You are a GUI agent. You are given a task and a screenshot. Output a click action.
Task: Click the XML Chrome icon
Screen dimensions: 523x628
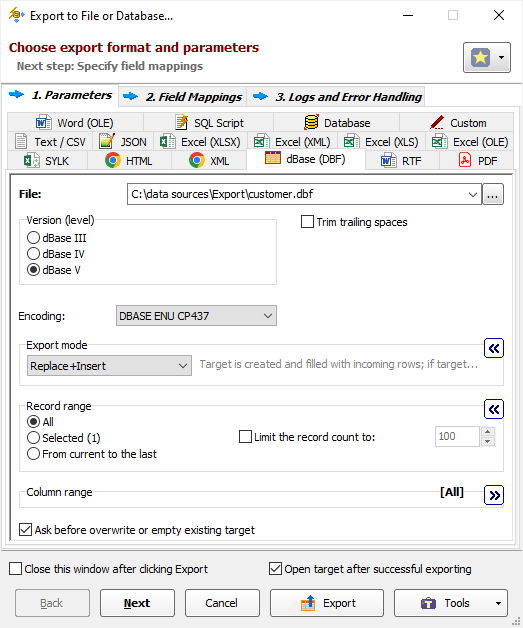tap(197, 160)
